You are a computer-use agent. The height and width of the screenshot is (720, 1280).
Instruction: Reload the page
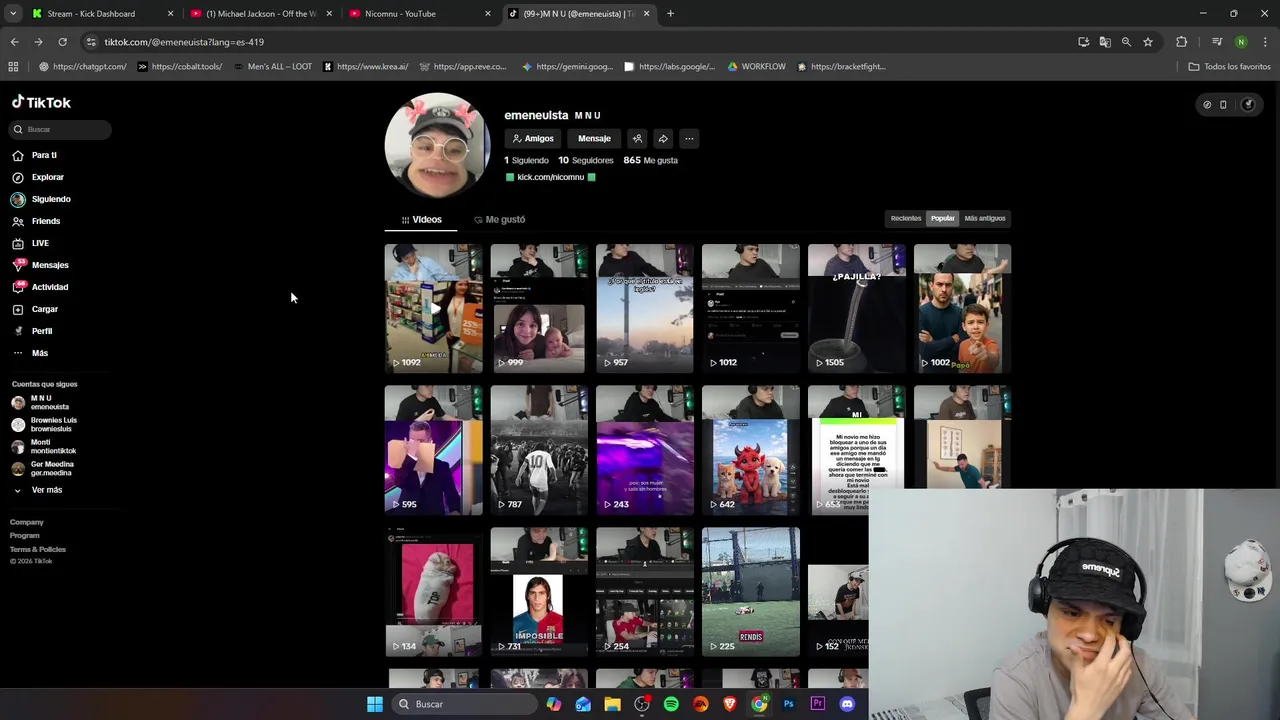62,42
